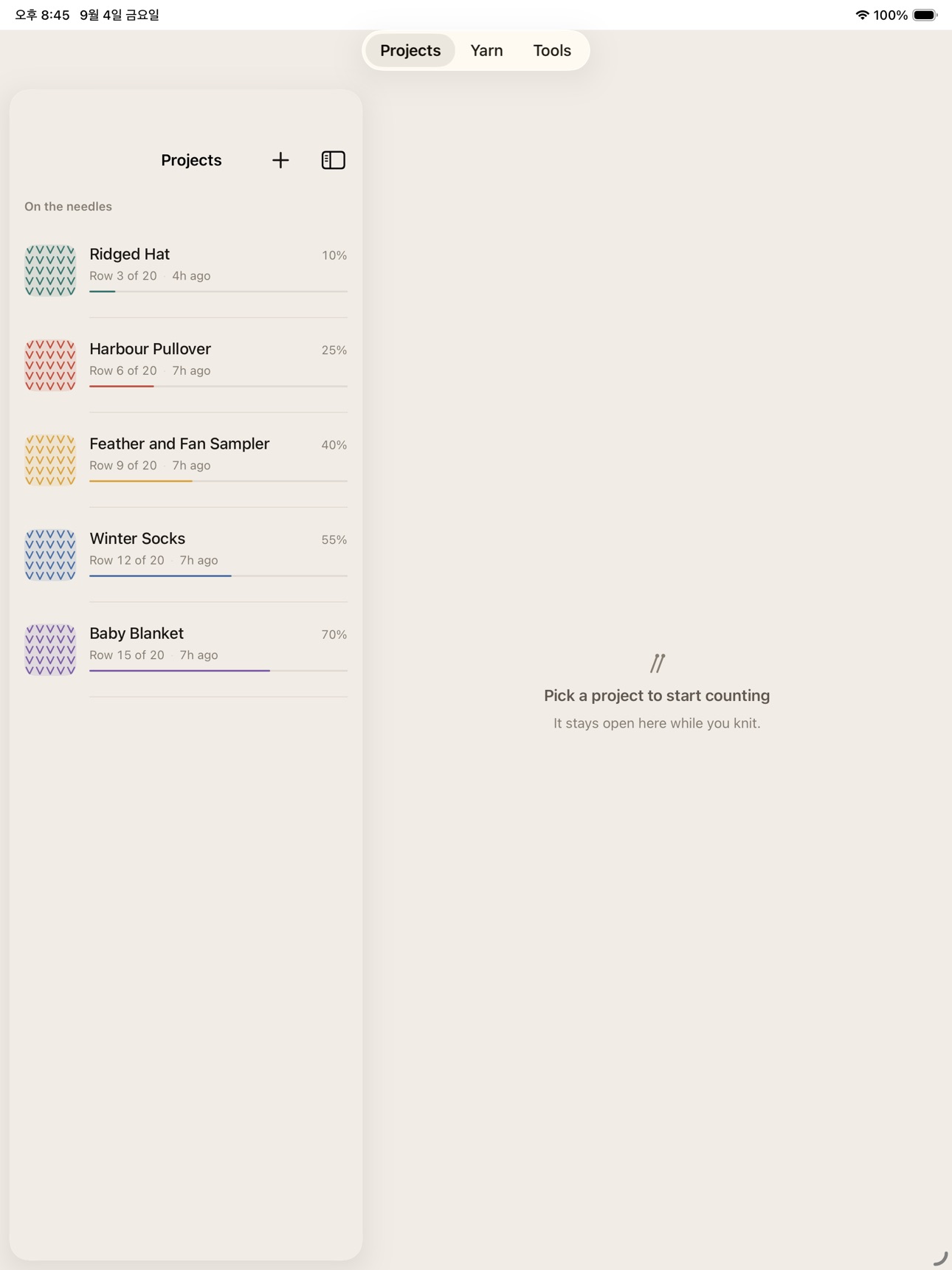Tap the knitting needles icon in detail pane
This screenshot has height=1270, width=952.
658,663
